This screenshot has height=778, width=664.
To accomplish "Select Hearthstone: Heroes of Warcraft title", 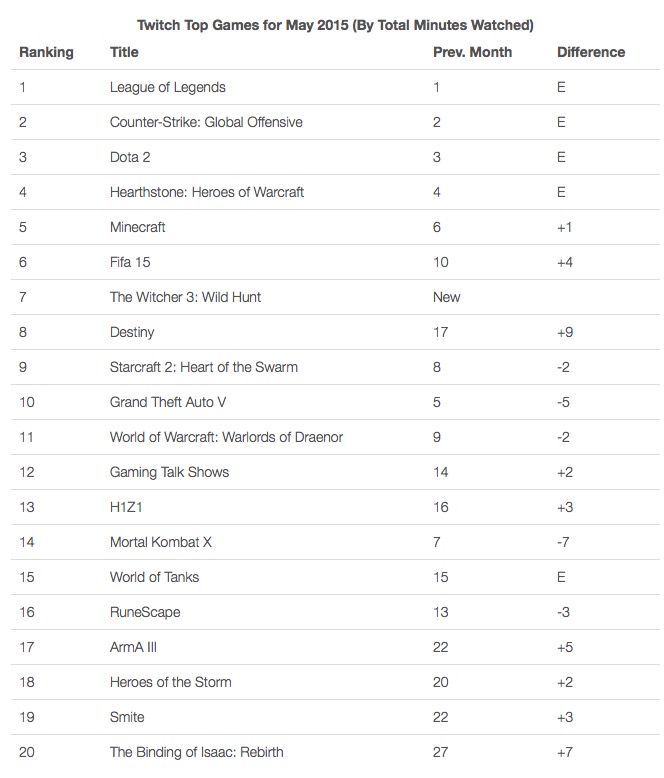I will tap(207, 192).
